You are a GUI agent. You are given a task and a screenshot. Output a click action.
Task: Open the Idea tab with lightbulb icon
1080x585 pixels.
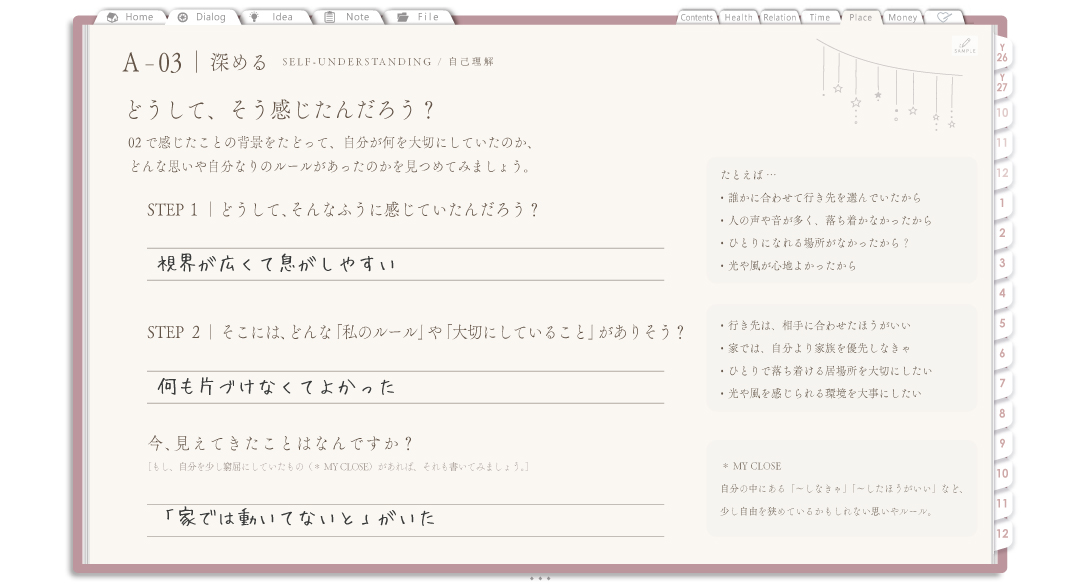tap(273, 17)
